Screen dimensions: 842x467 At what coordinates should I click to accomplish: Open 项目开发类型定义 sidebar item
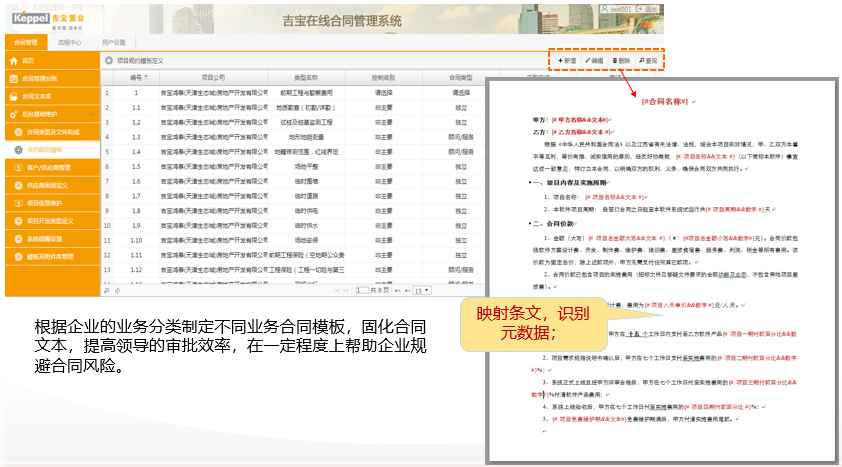53,221
